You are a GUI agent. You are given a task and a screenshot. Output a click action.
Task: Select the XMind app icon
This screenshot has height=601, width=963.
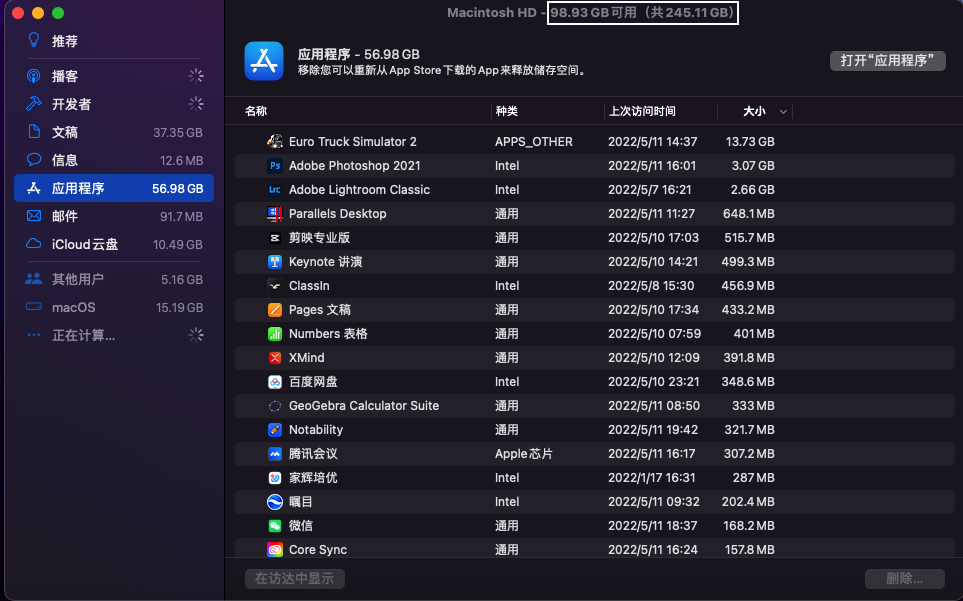click(275, 358)
